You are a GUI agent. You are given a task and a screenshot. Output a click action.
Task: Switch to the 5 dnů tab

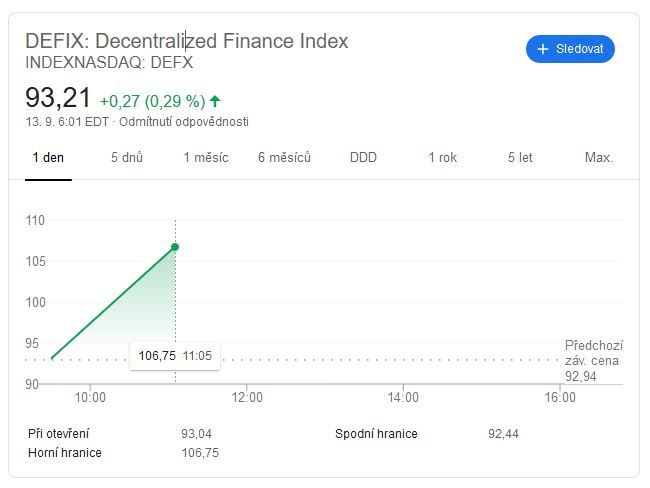pos(127,158)
